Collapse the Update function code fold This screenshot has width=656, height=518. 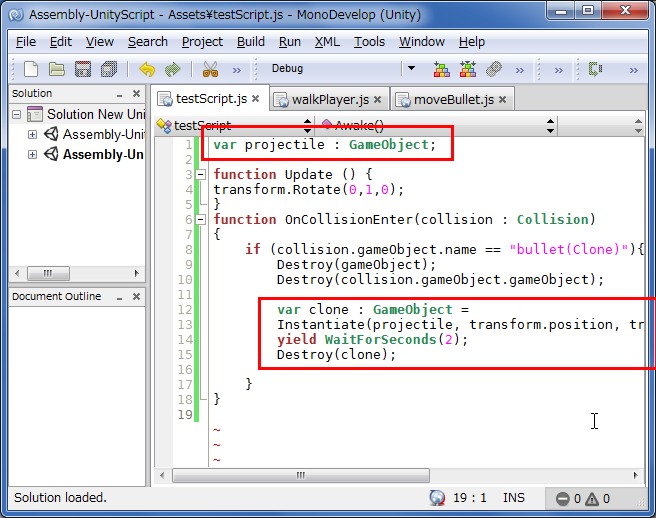click(x=202, y=174)
